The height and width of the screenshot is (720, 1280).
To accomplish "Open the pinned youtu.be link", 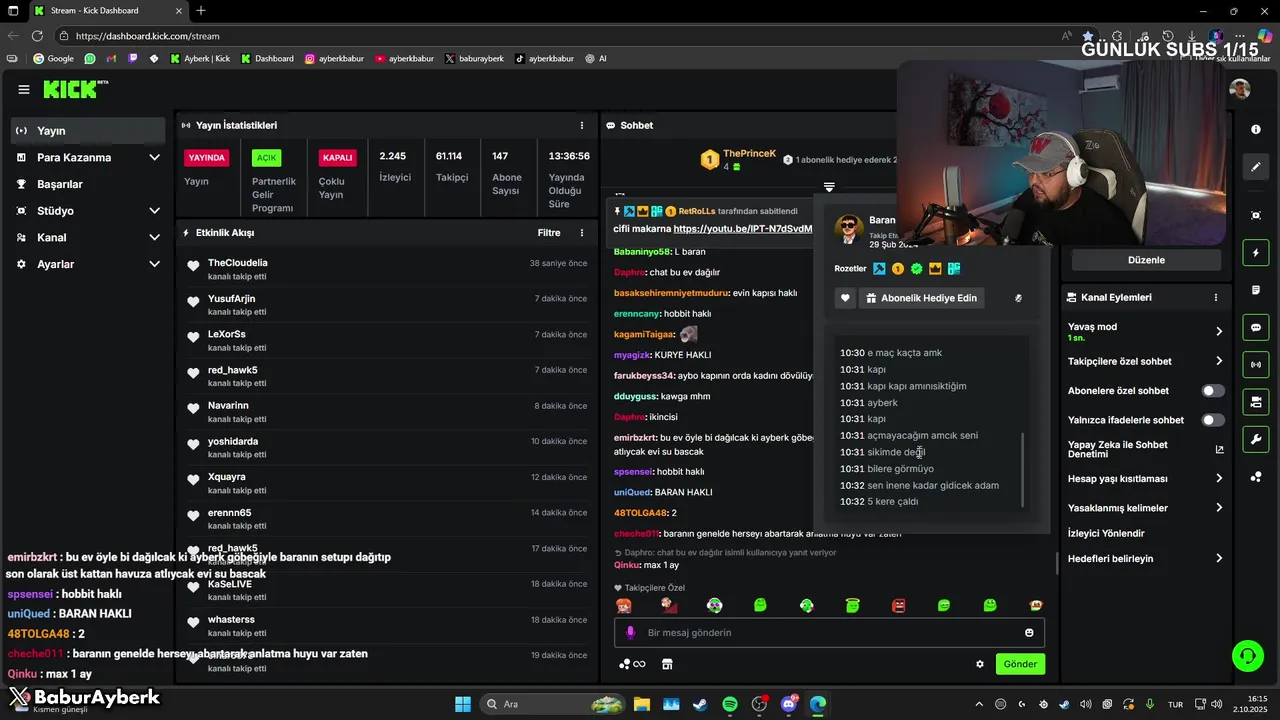I will click(743, 229).
